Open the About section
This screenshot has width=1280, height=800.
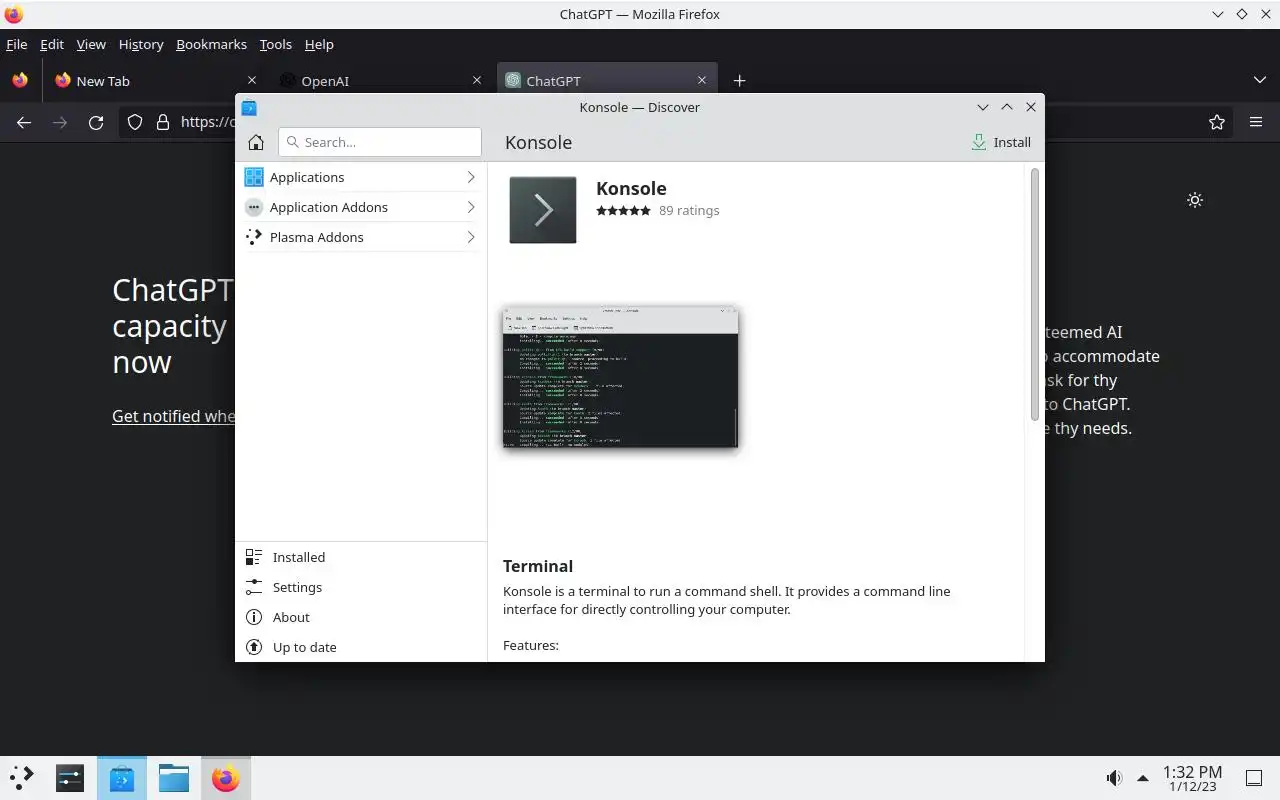coord(361,617)
